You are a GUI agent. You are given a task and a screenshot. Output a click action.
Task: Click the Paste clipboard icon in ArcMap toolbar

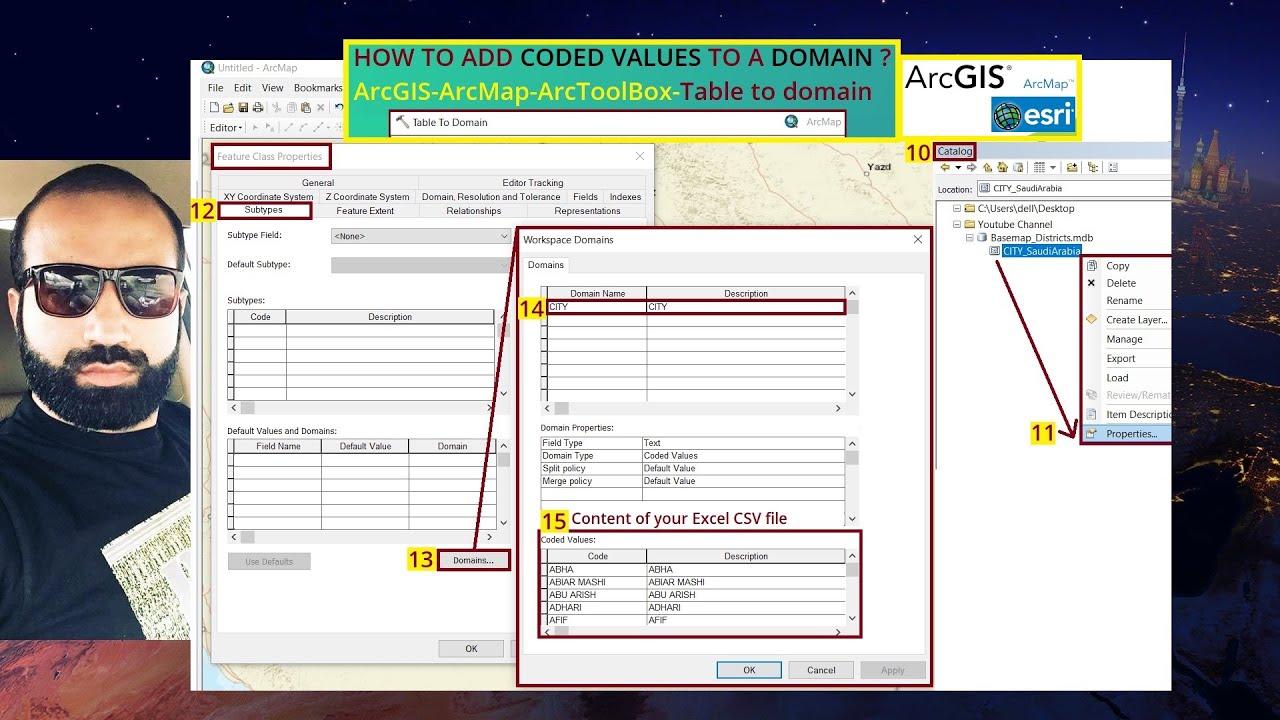click(306, 107)
